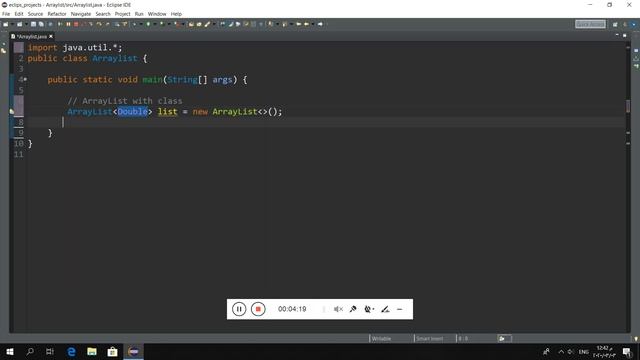Viewport: 640px width, 360px height.
Task: Click the tip lightbulb in status bar
Action: 636,338
